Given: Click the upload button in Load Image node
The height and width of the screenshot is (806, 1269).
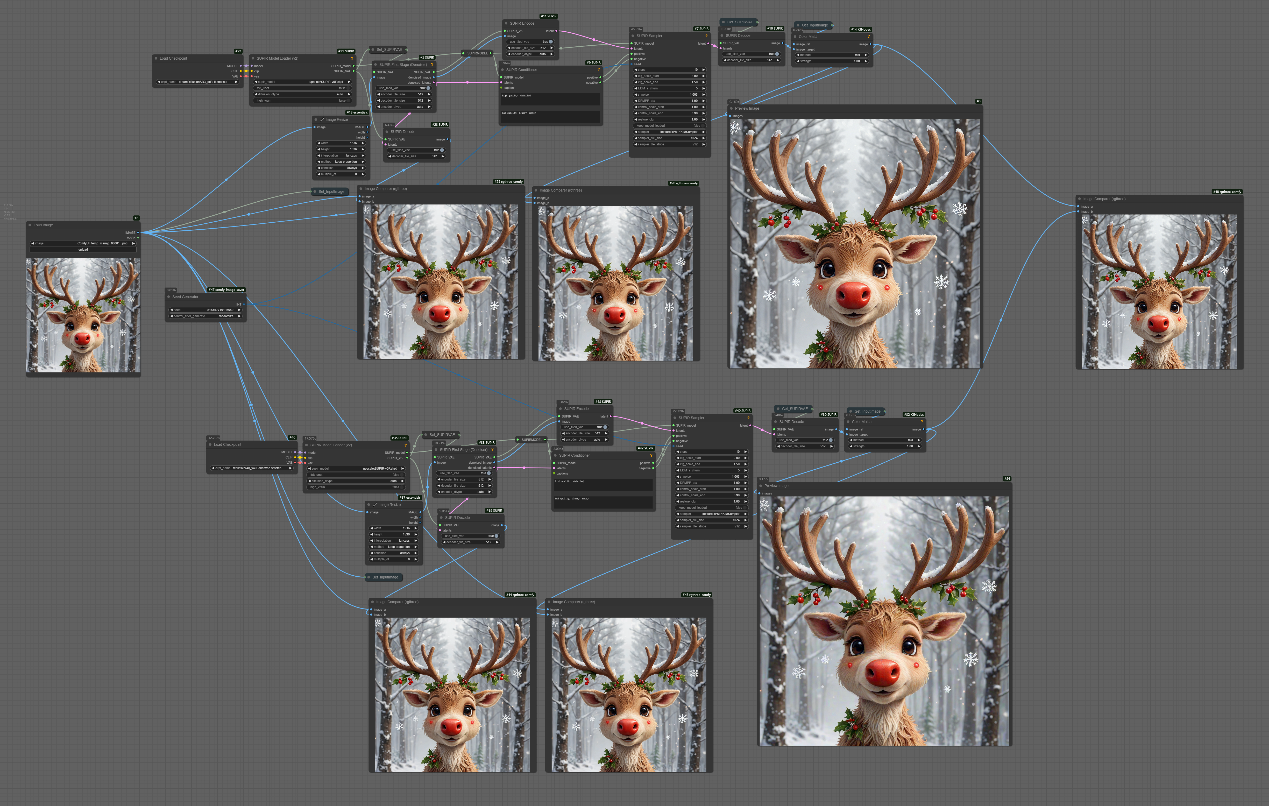Looking at the screenshot, I should (83, 250).
